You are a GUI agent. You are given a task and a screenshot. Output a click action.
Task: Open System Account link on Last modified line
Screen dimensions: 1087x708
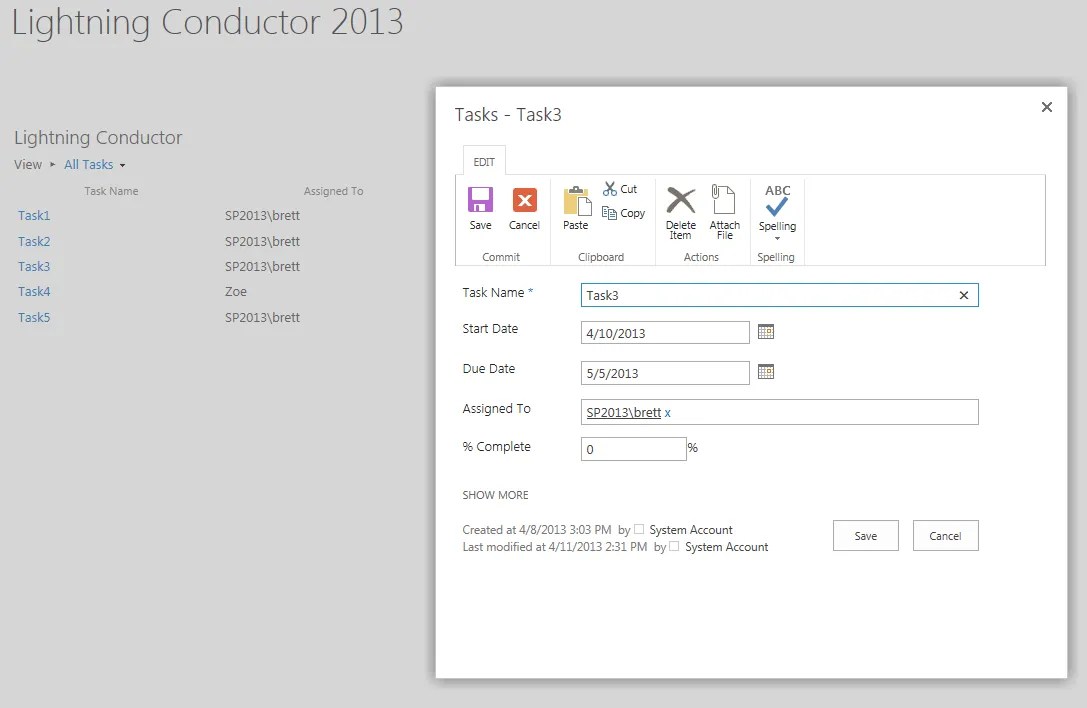[727, 547]
